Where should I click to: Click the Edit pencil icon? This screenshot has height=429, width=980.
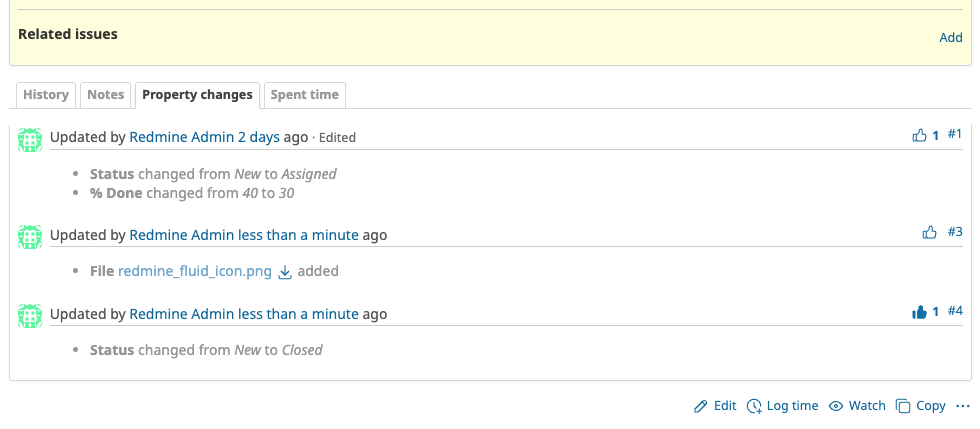tap(701, 406)
